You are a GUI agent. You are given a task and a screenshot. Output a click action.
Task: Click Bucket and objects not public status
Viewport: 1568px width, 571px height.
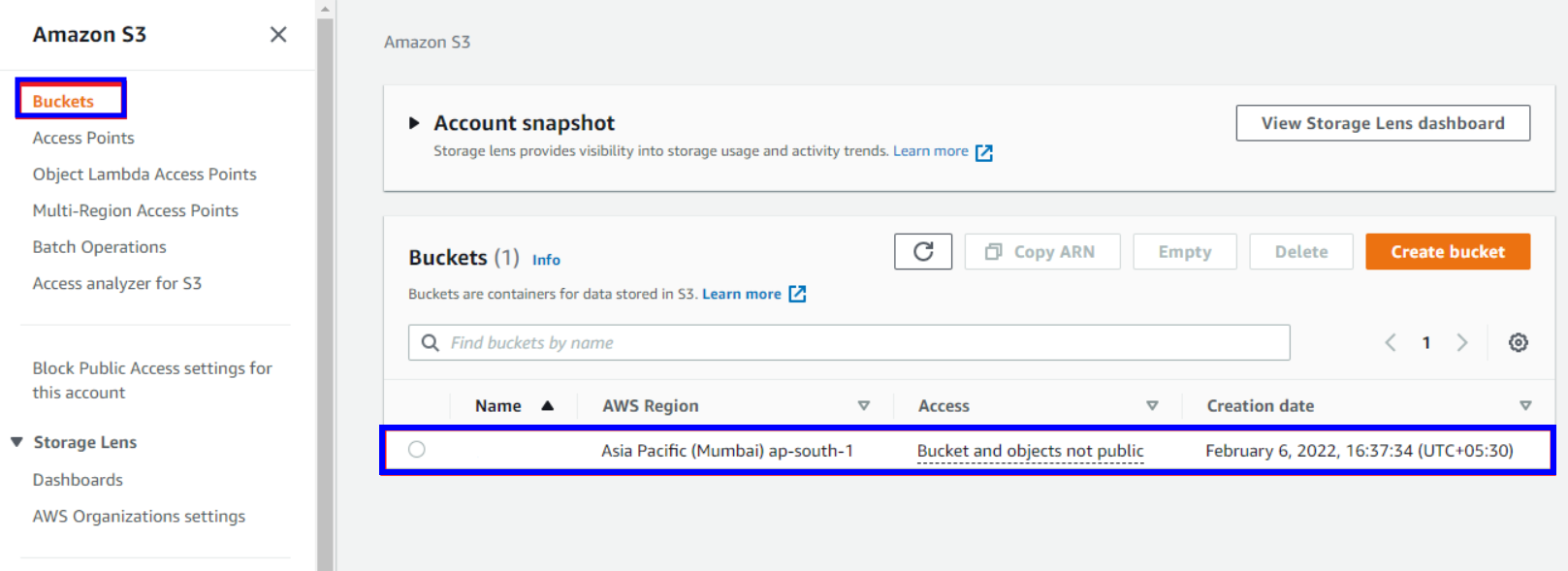pos(1030,451)
